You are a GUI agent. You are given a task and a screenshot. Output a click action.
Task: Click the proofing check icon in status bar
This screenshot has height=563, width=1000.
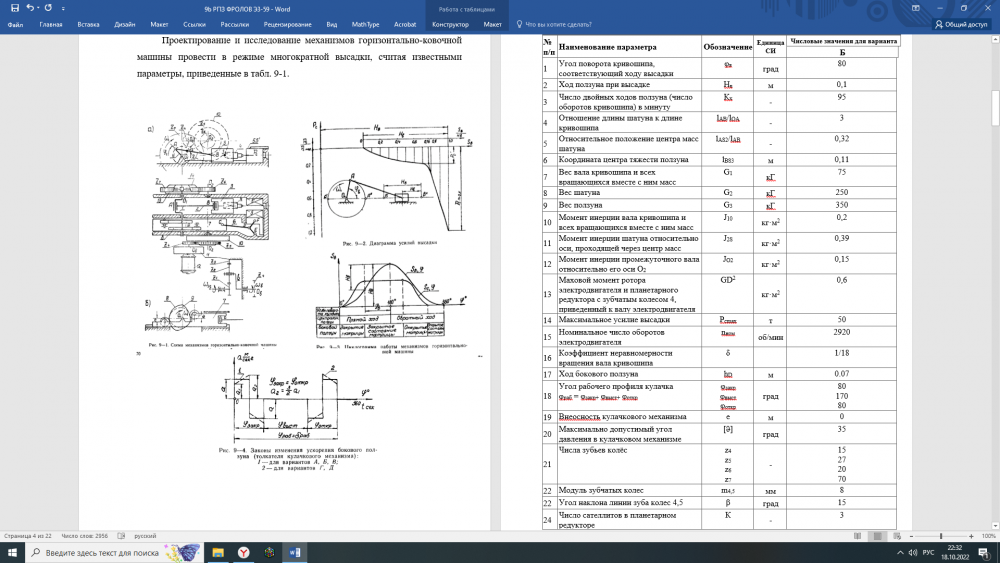point(123,535)
